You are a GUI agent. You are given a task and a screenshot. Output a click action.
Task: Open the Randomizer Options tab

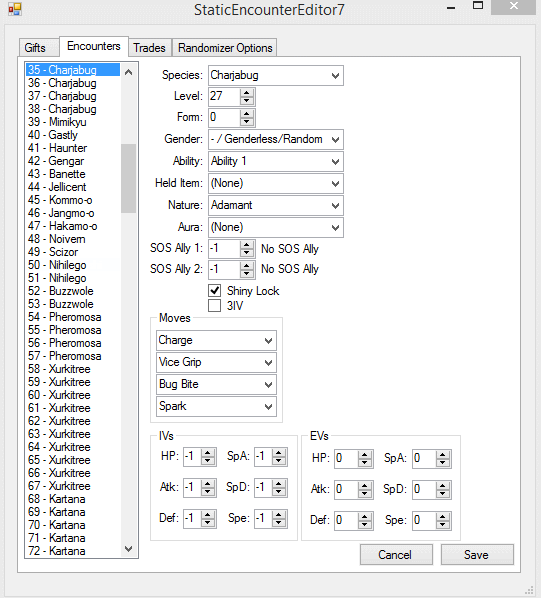tap(225, 48)
